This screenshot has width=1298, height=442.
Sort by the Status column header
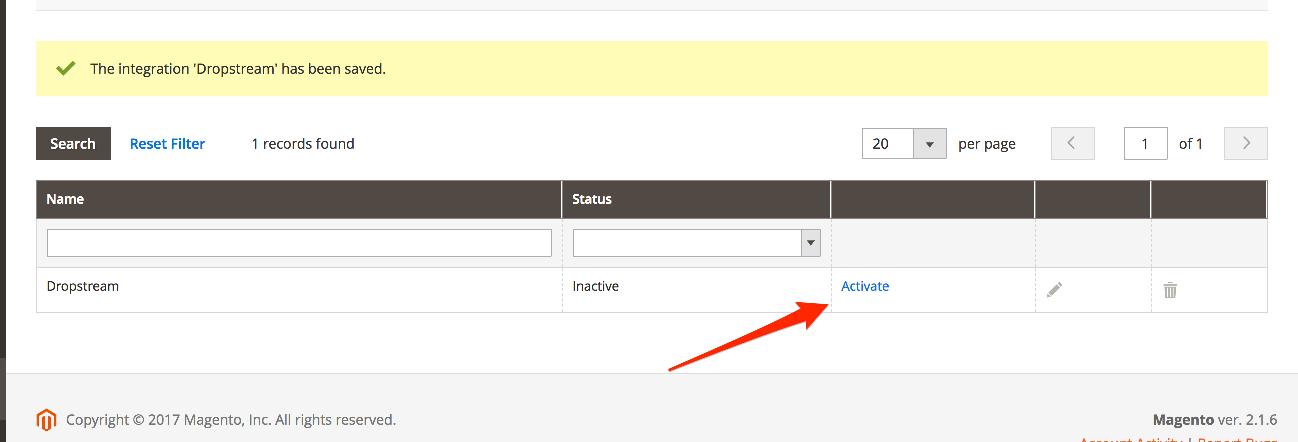[696, 199]
